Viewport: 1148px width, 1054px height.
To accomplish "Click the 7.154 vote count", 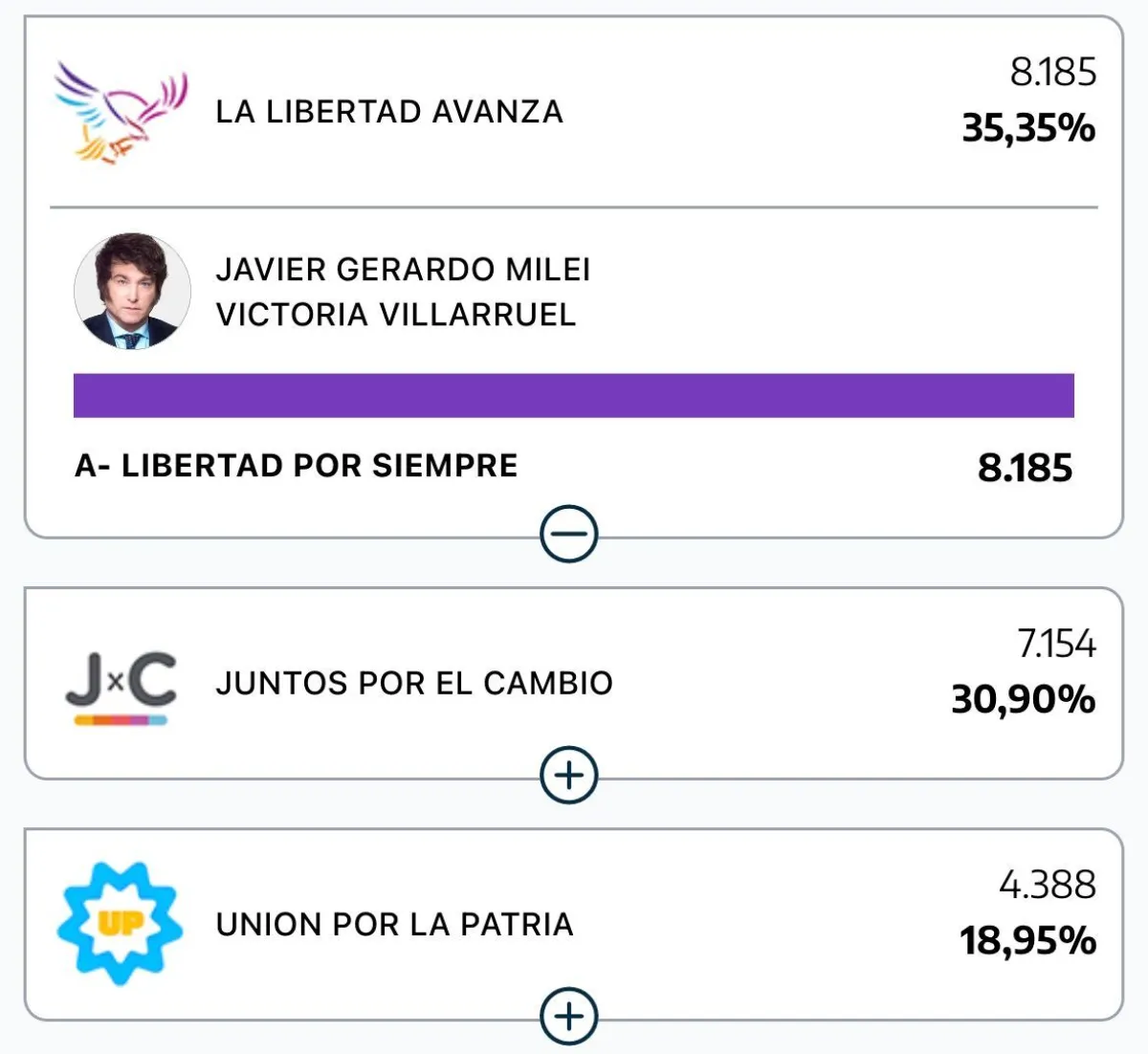I will pyautogui.click(x=1056, y=644).
